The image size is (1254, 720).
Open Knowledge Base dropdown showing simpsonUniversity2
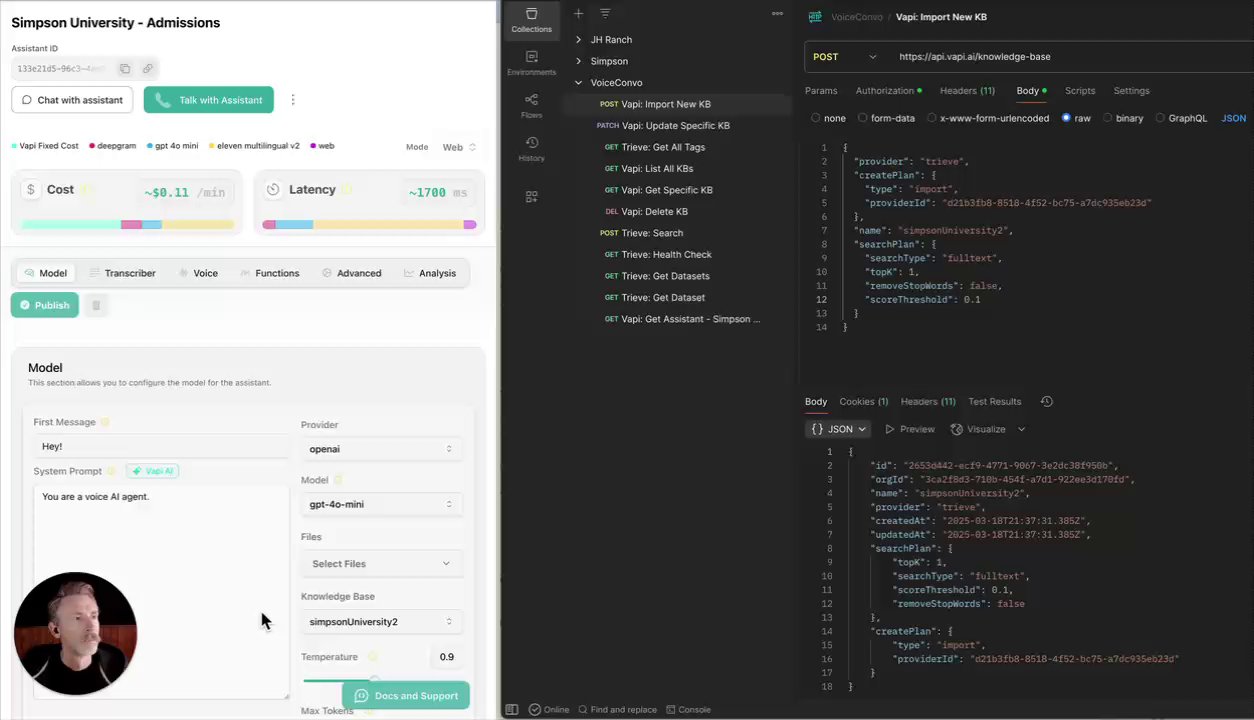click(381, 622)
